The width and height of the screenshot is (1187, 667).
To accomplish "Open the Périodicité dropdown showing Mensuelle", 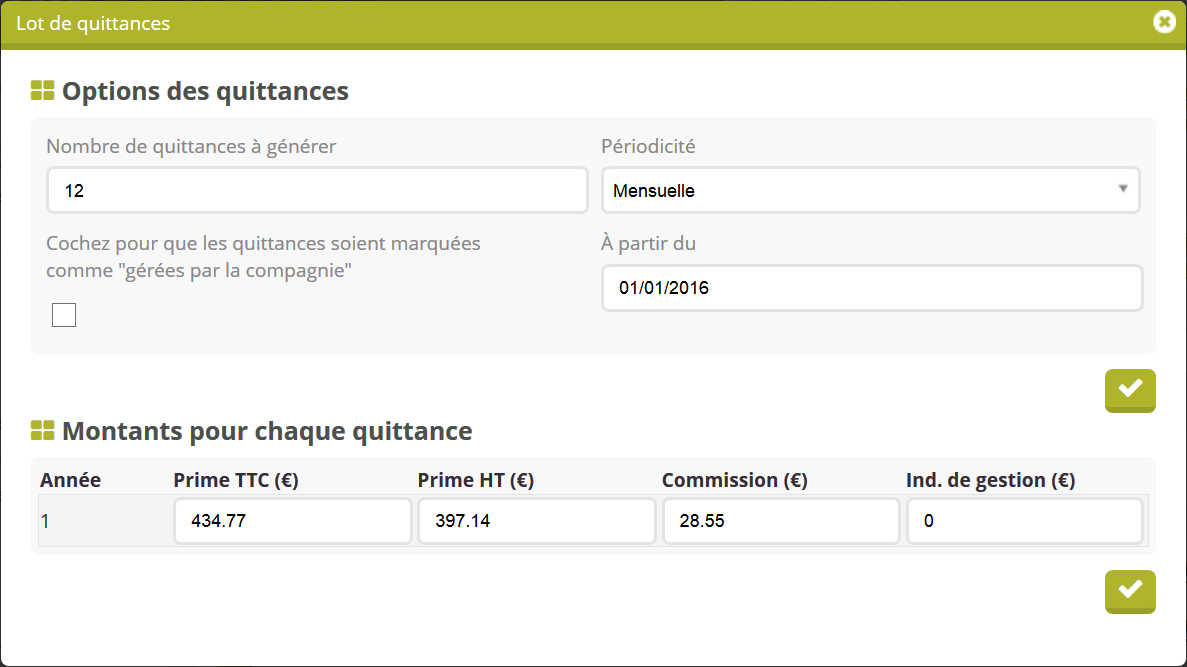I will coord(860,190).
